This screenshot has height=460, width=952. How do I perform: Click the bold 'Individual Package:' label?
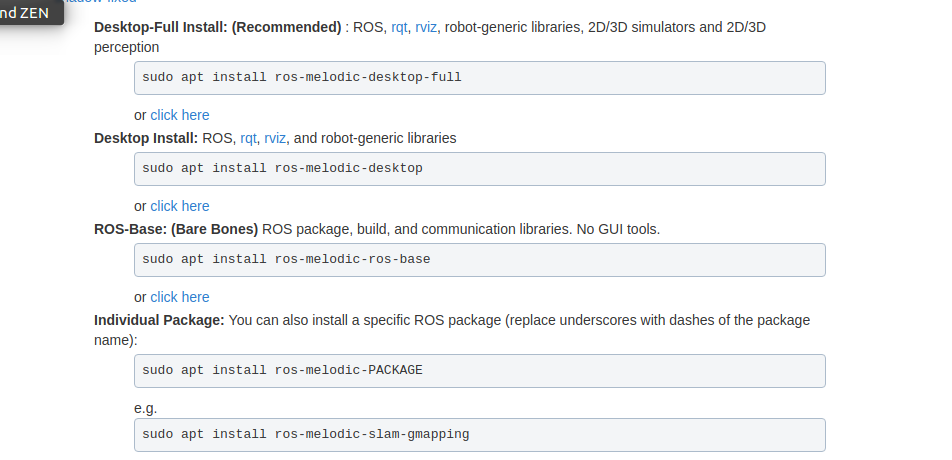pyautogui.click(x=159, y=320)
